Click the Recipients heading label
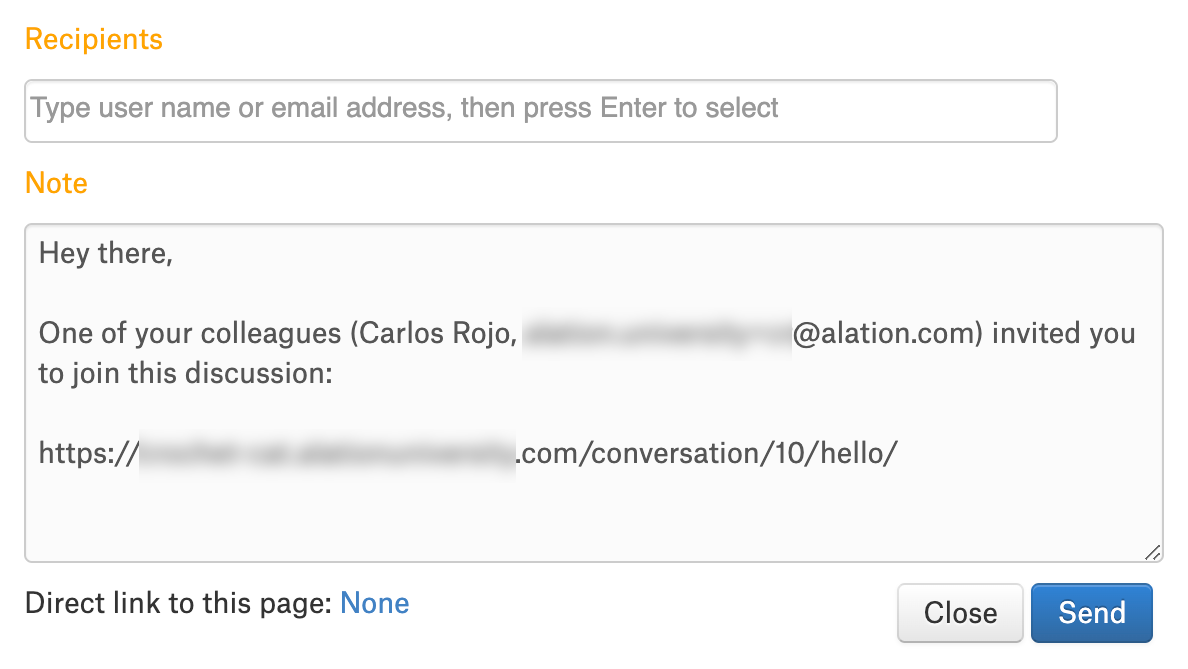The image size is (1188, 669). [94, 39]
